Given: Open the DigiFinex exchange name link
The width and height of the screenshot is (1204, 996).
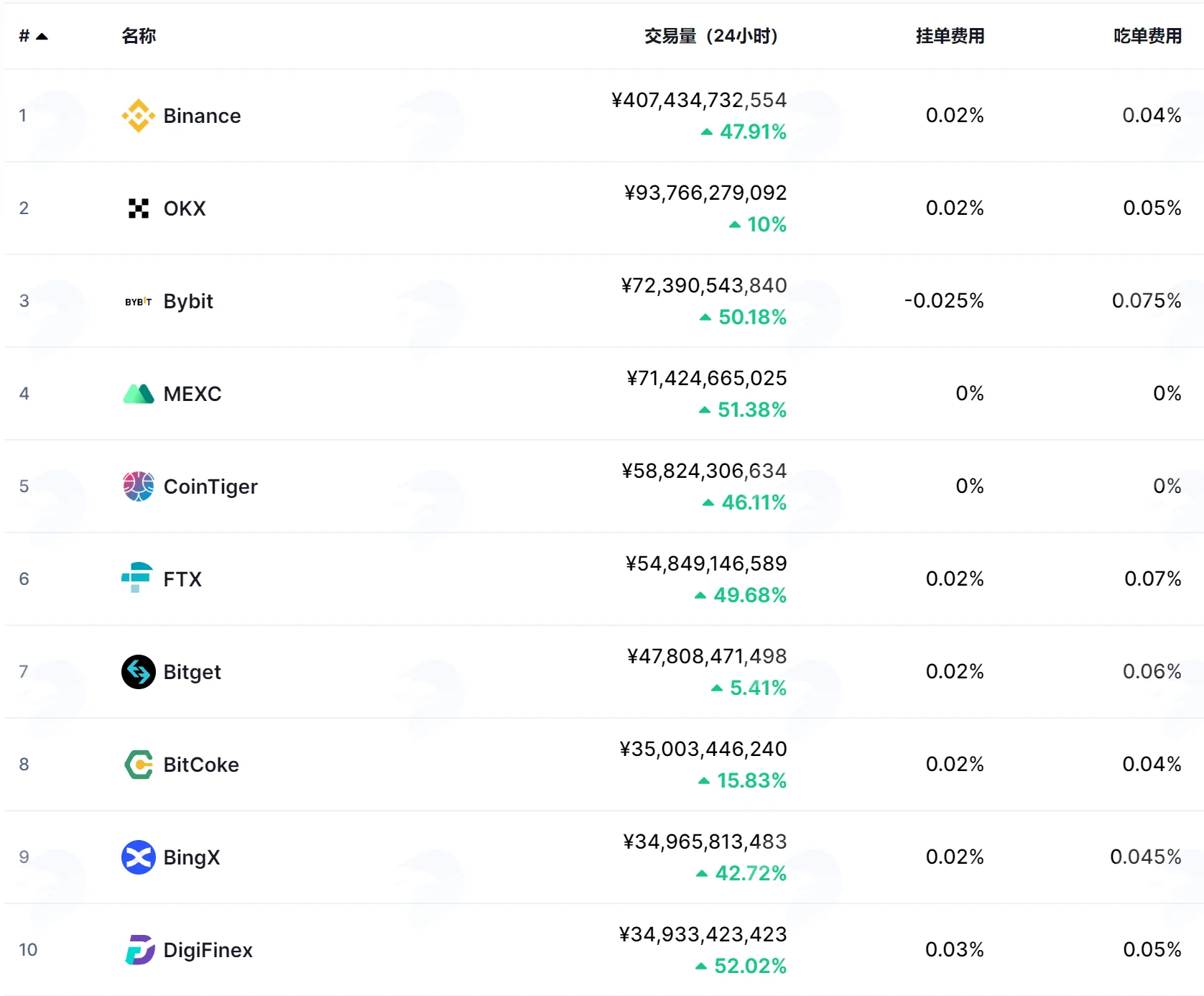Looking at the screenshot, I should (x=208, y=950).
